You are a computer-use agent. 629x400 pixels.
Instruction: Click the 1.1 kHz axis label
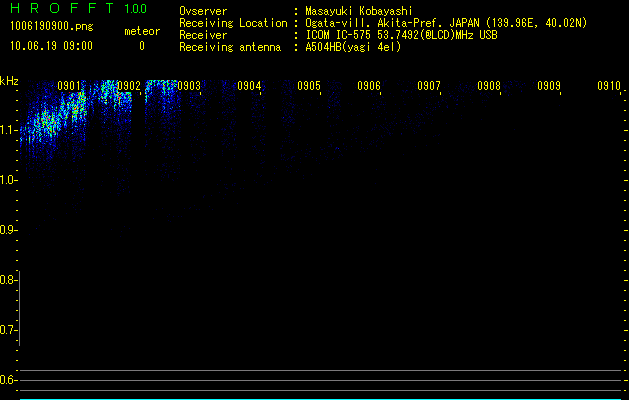pyautogui.click(x=8, y=130)
